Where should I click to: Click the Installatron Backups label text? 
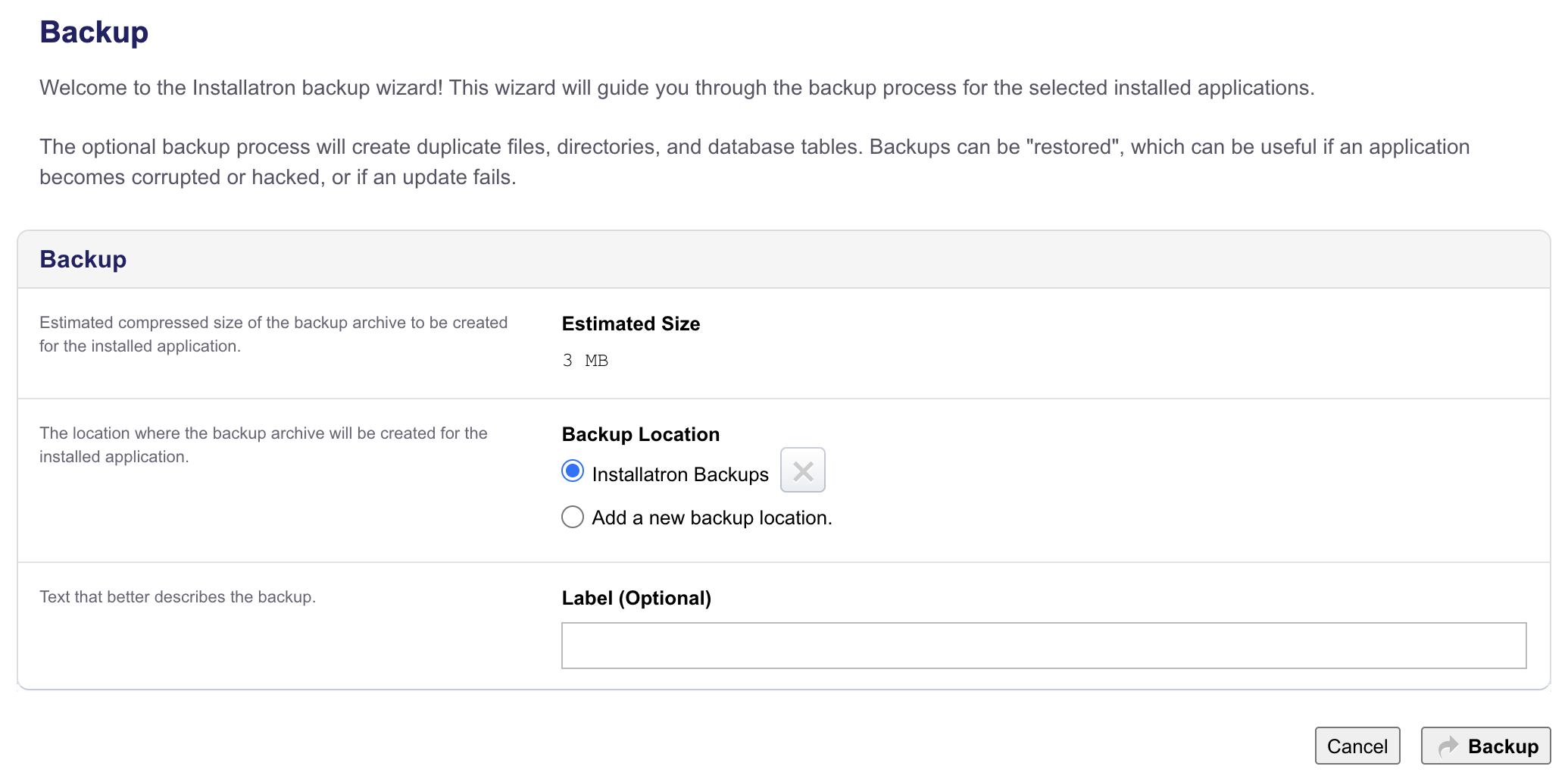680,474
